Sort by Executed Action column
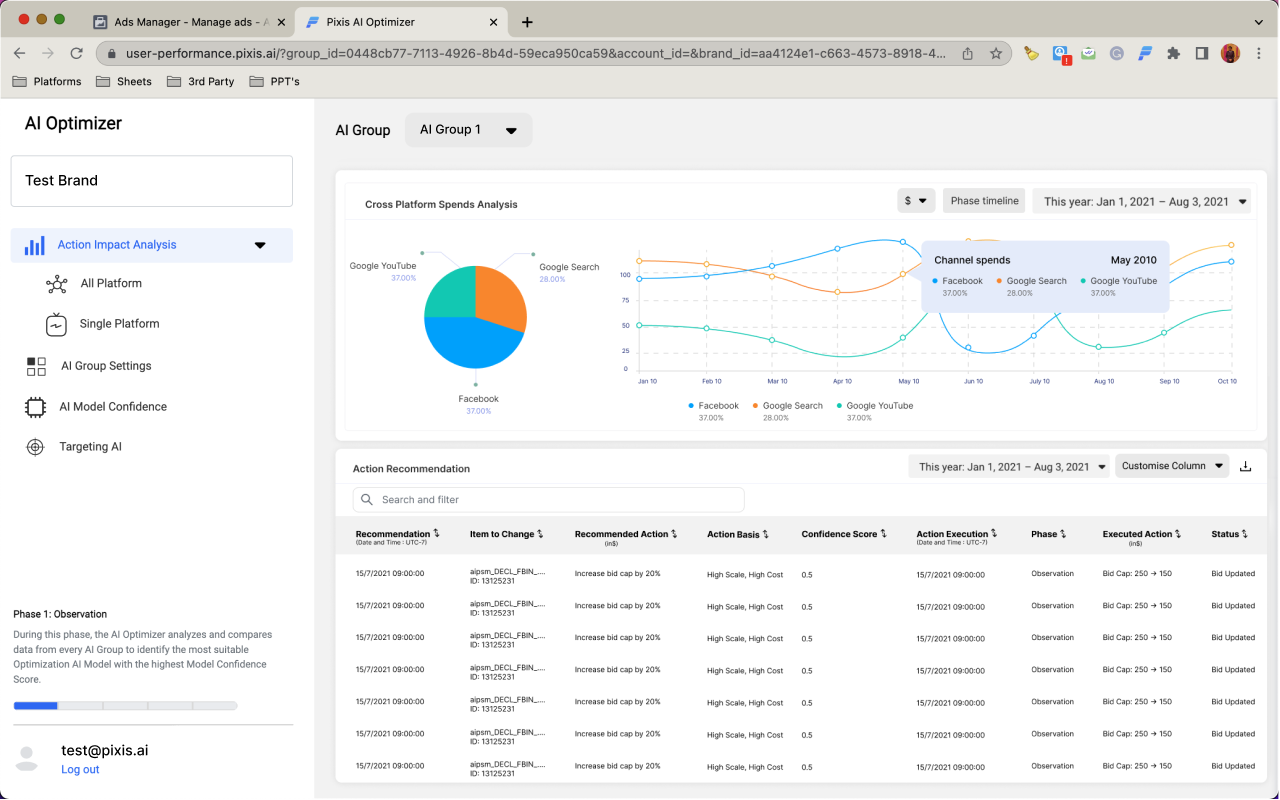 pos(1178,534)
